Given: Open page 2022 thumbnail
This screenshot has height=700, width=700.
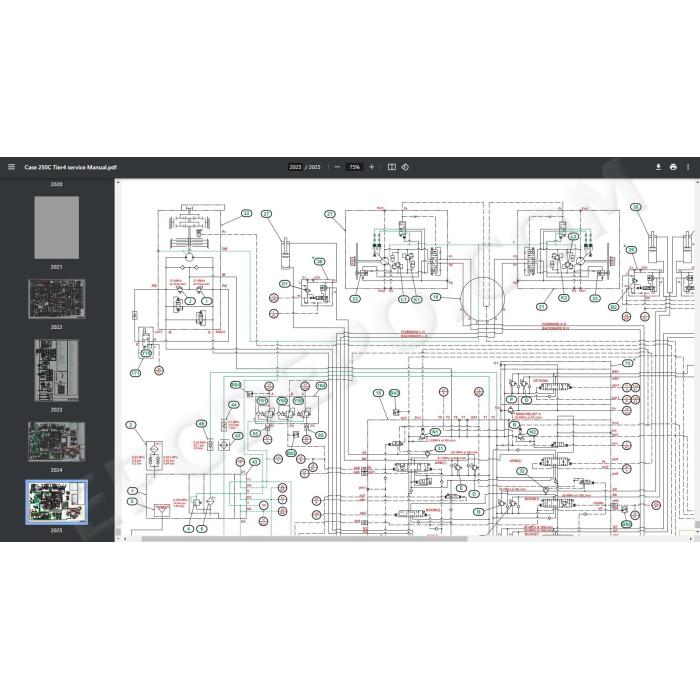Looking at the screenshot, I should 57,370.
